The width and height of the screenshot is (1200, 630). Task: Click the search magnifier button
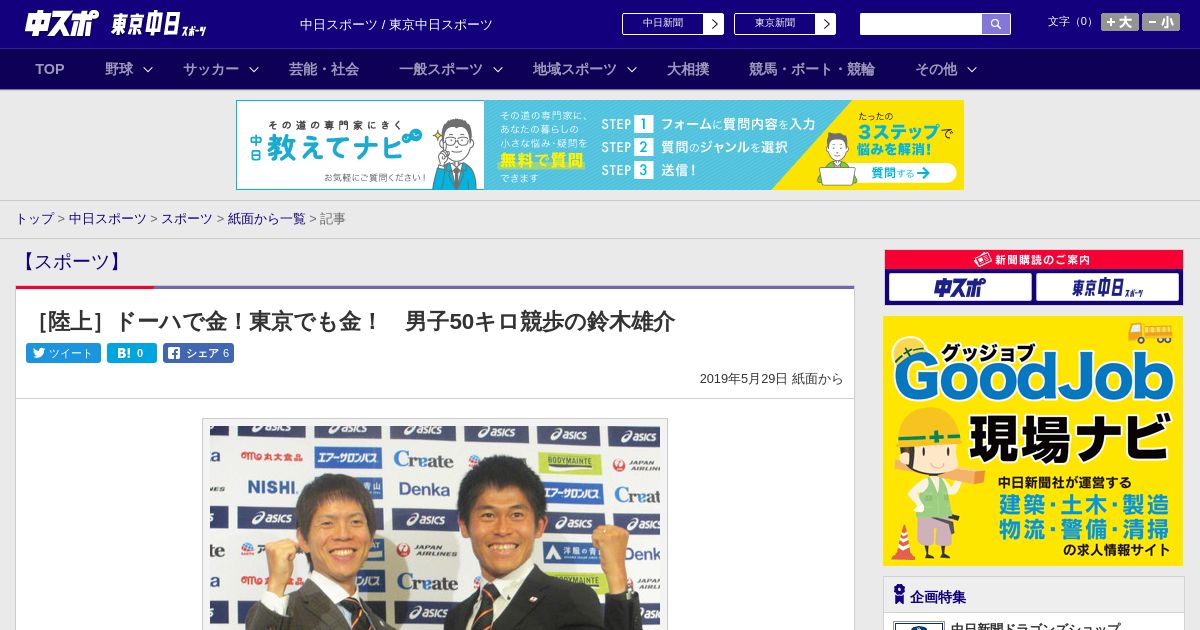point(996,24)
